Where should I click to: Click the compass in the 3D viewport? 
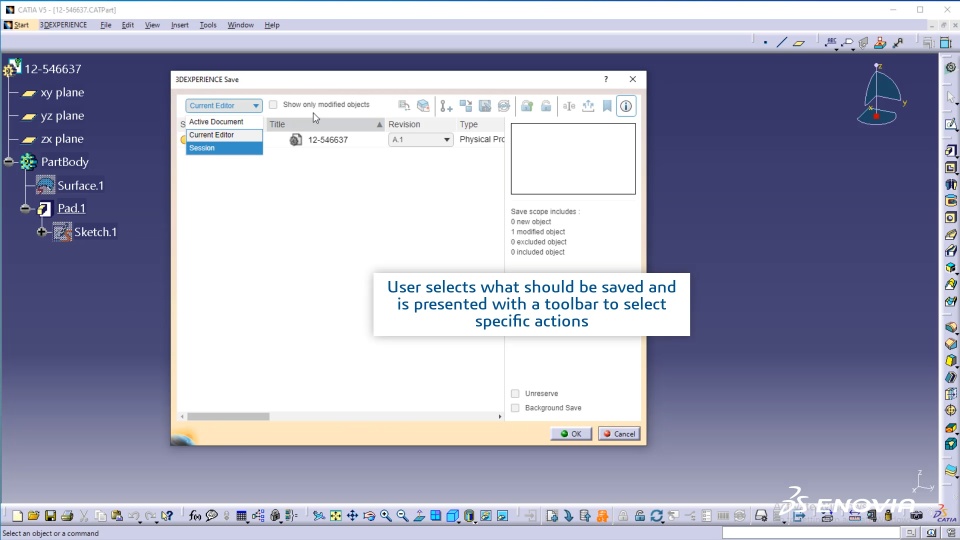[x=880, y=95]
